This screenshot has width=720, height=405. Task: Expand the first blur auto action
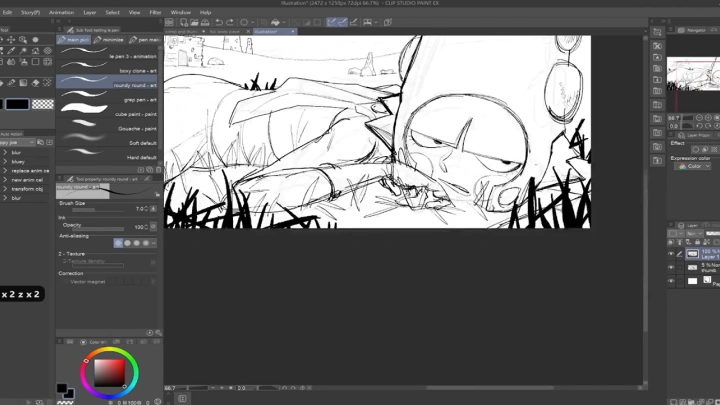(5, 152)
